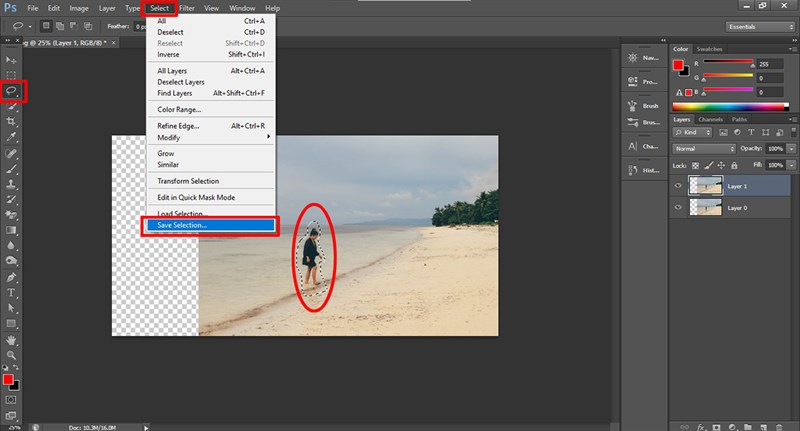
Task: Toggle lock transparent pixels
Action: tap(695, 165)
